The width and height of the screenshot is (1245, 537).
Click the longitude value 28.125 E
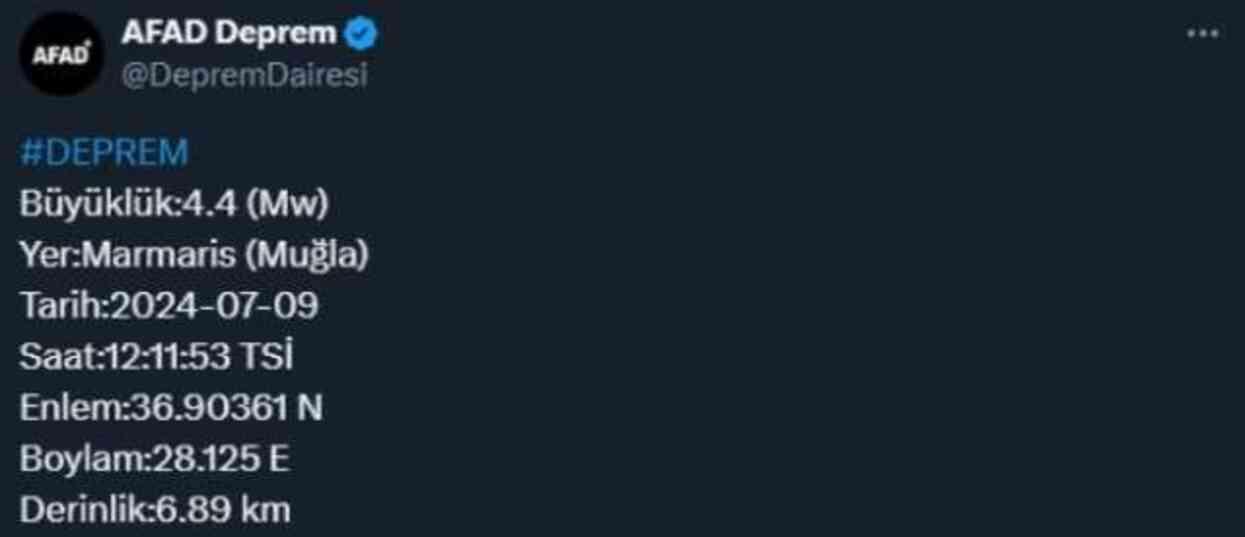point(220,459)
